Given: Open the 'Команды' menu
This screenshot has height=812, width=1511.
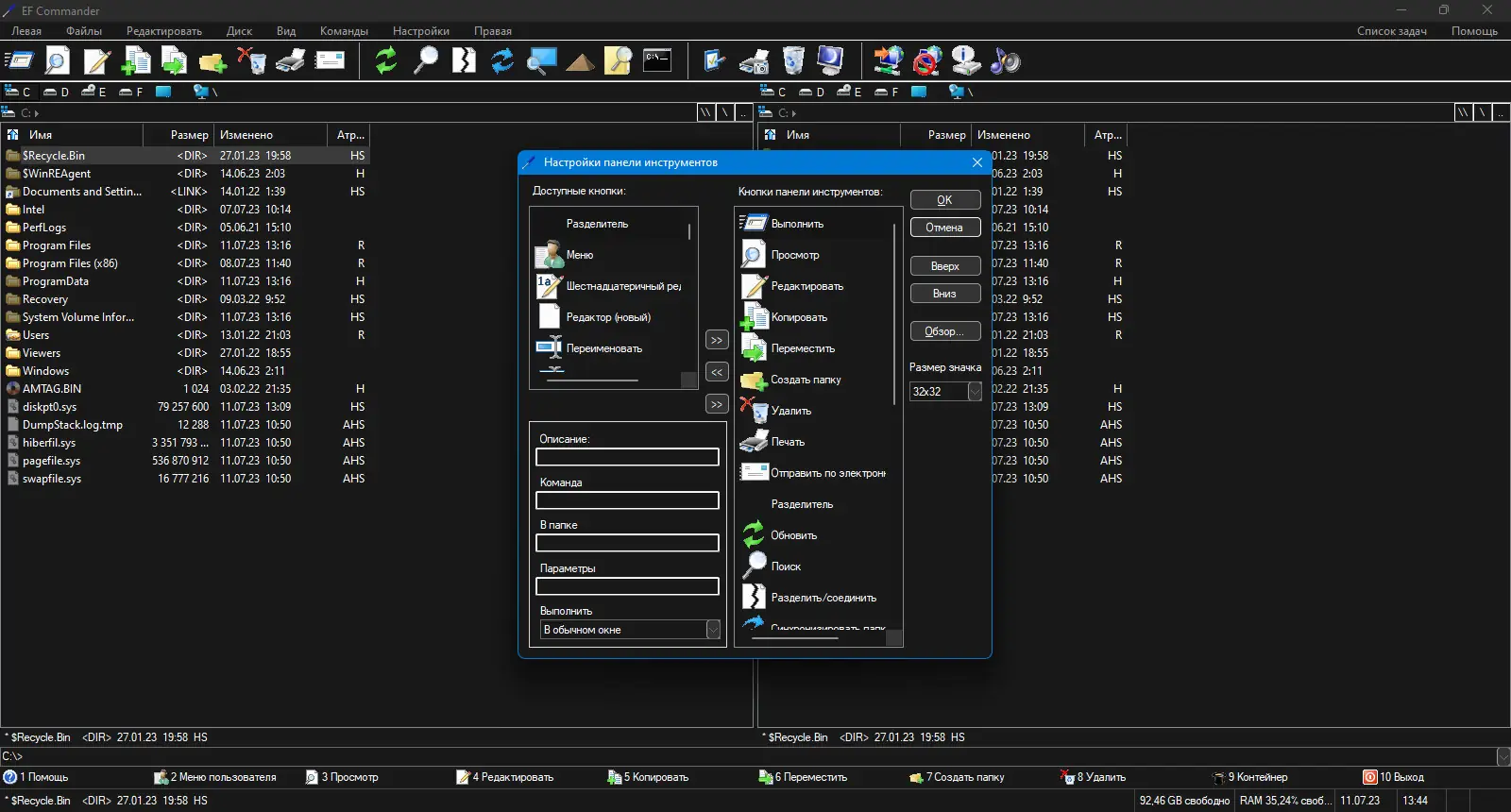Looking at the screenshot, I should point(344,31).
